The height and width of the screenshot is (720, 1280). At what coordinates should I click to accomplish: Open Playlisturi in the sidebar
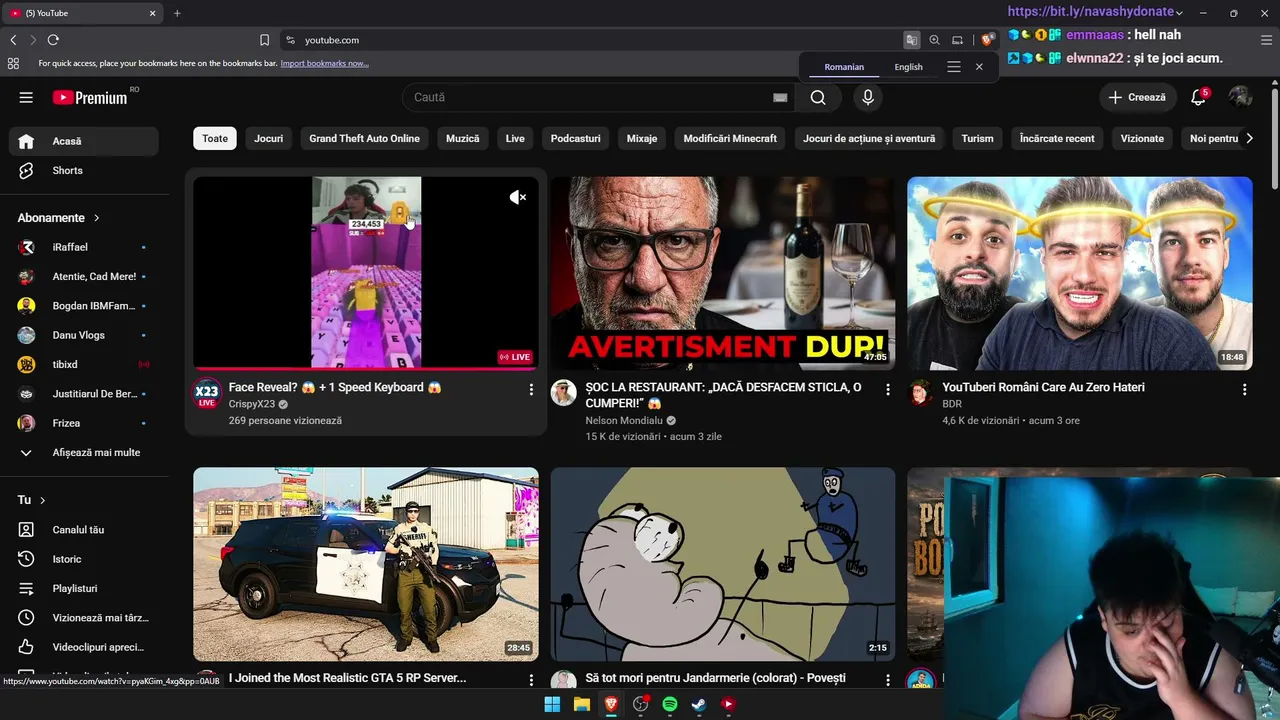tap(83, 589)
